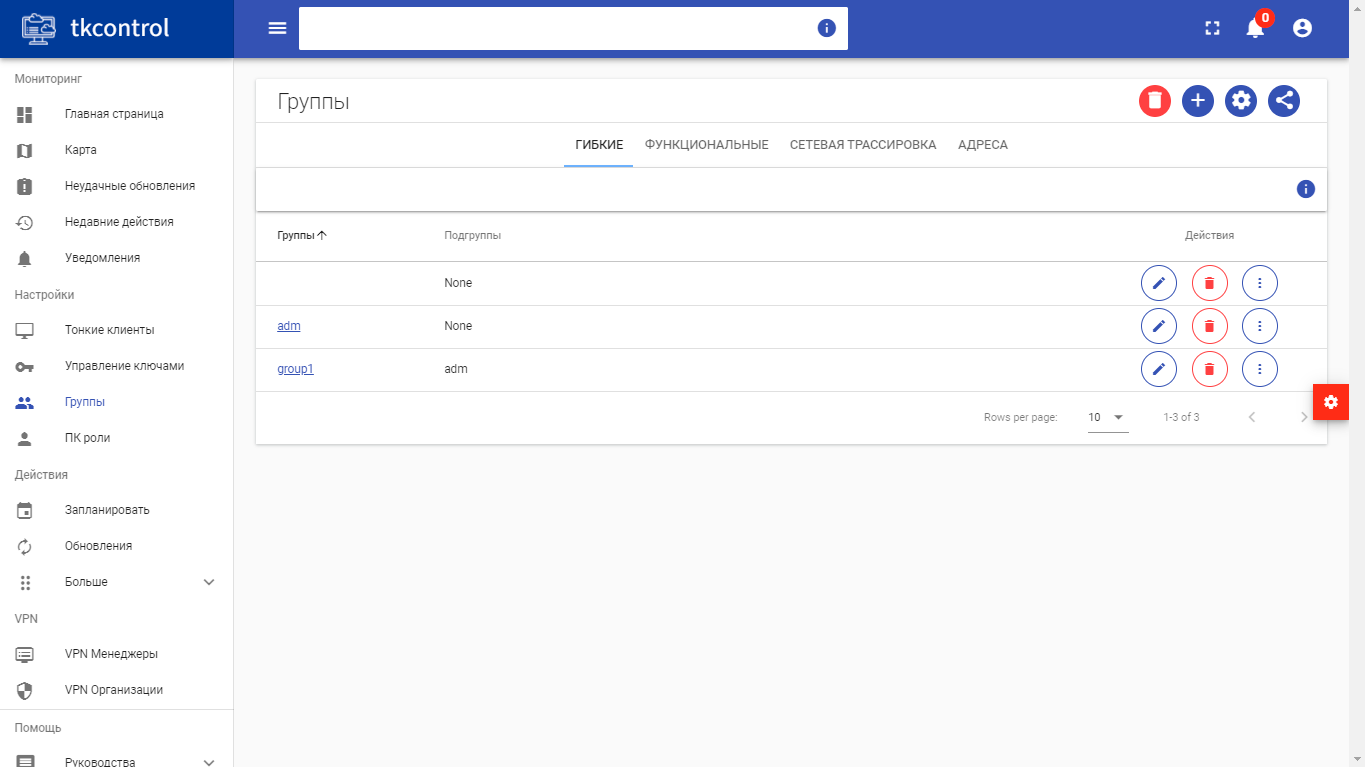The image size is (1365, 767).
Task: Expand the Больше menu
Action: tap(116, 582)
